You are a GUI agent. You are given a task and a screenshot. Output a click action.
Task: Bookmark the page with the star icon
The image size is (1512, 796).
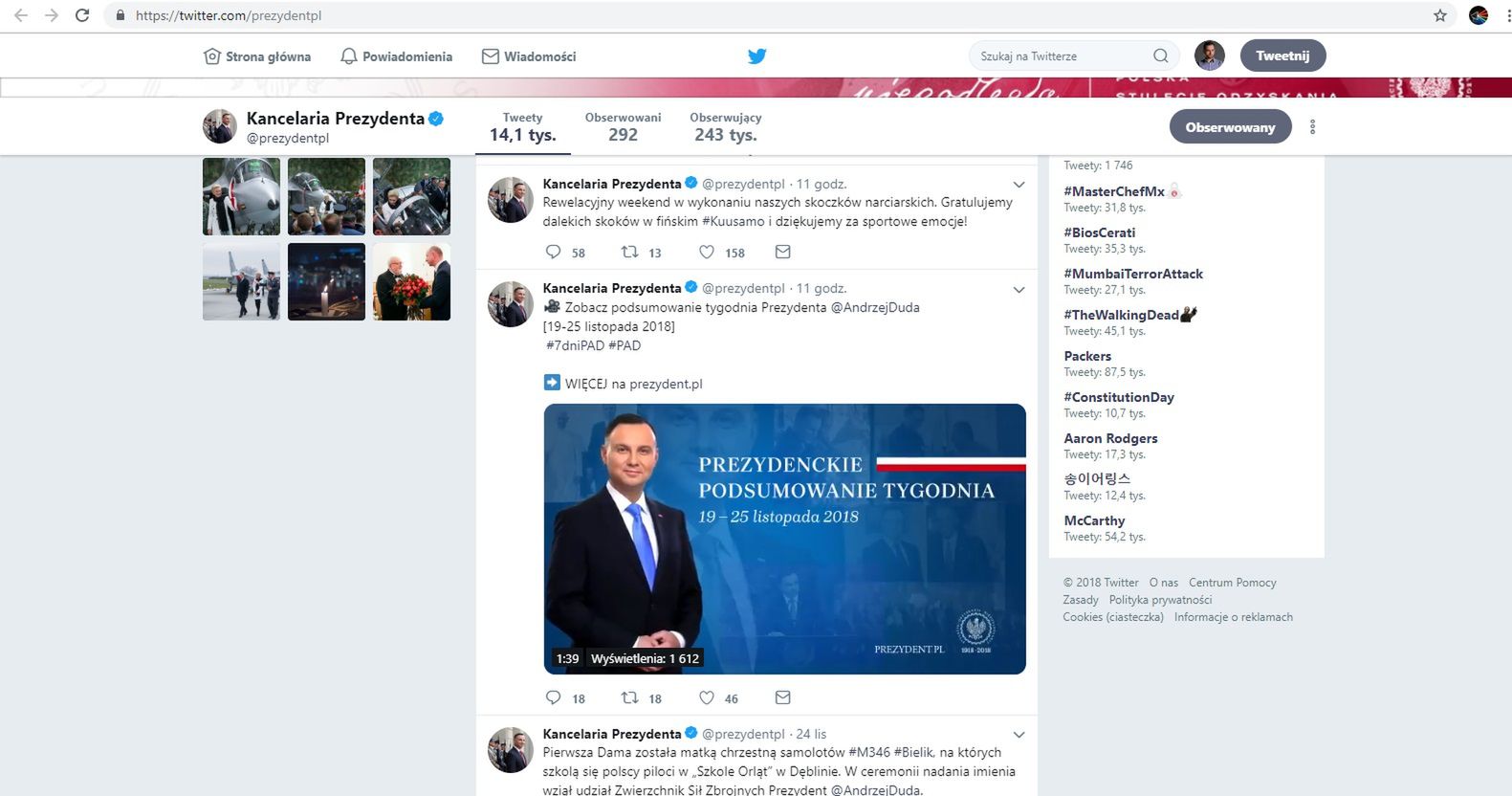(x=1440, y=15)
